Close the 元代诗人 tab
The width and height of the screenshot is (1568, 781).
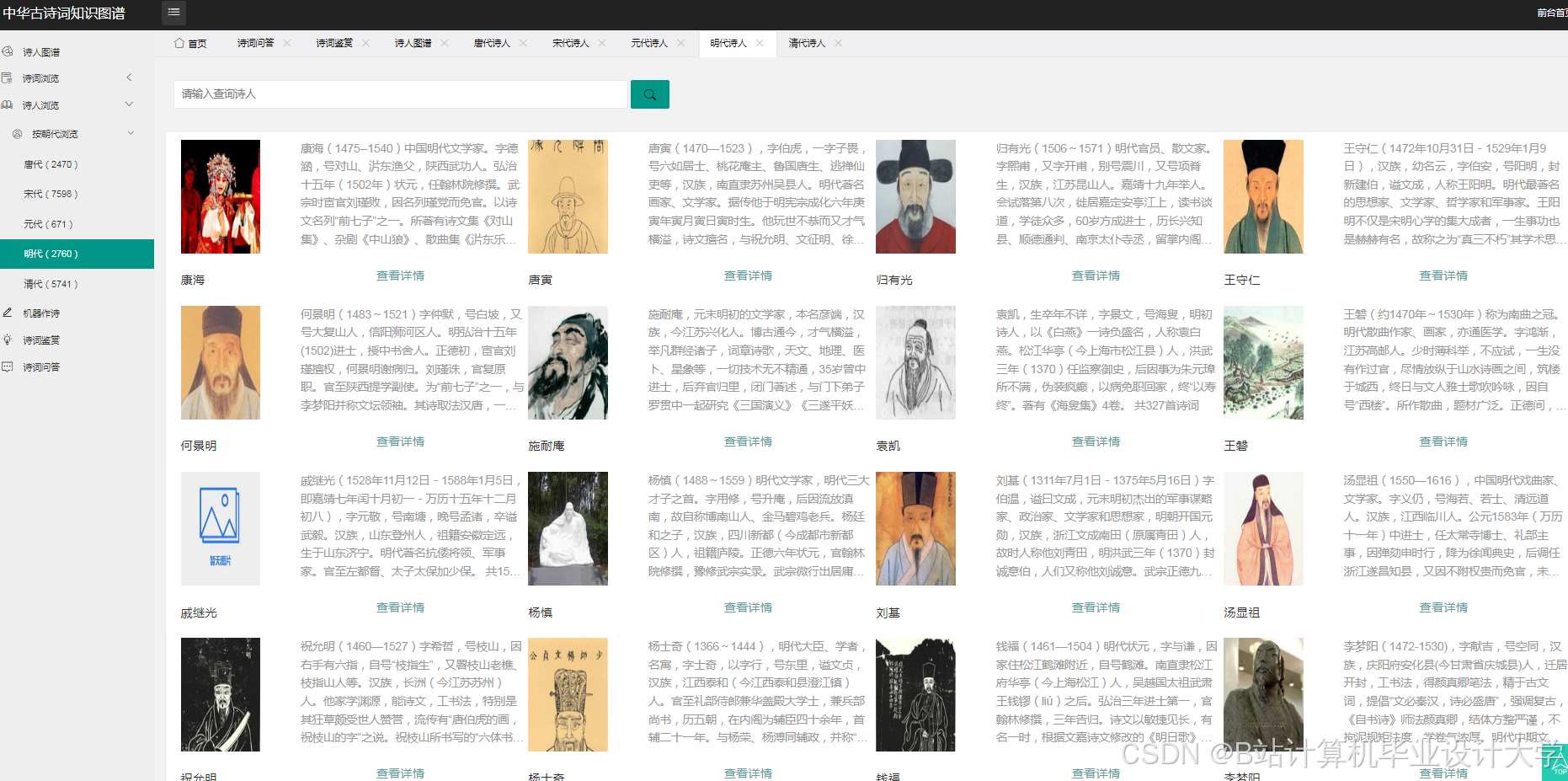click(680, 42)
